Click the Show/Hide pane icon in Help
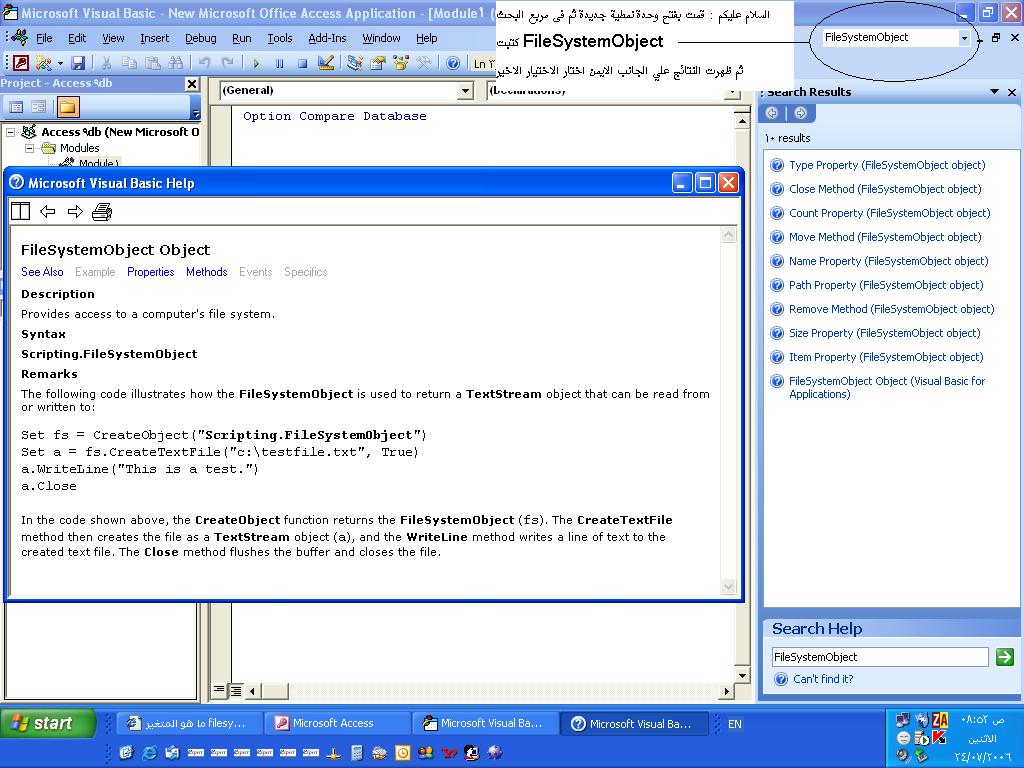Viewport: 1024px width, 768px height. pyautogui.click(x=20, y=212)
